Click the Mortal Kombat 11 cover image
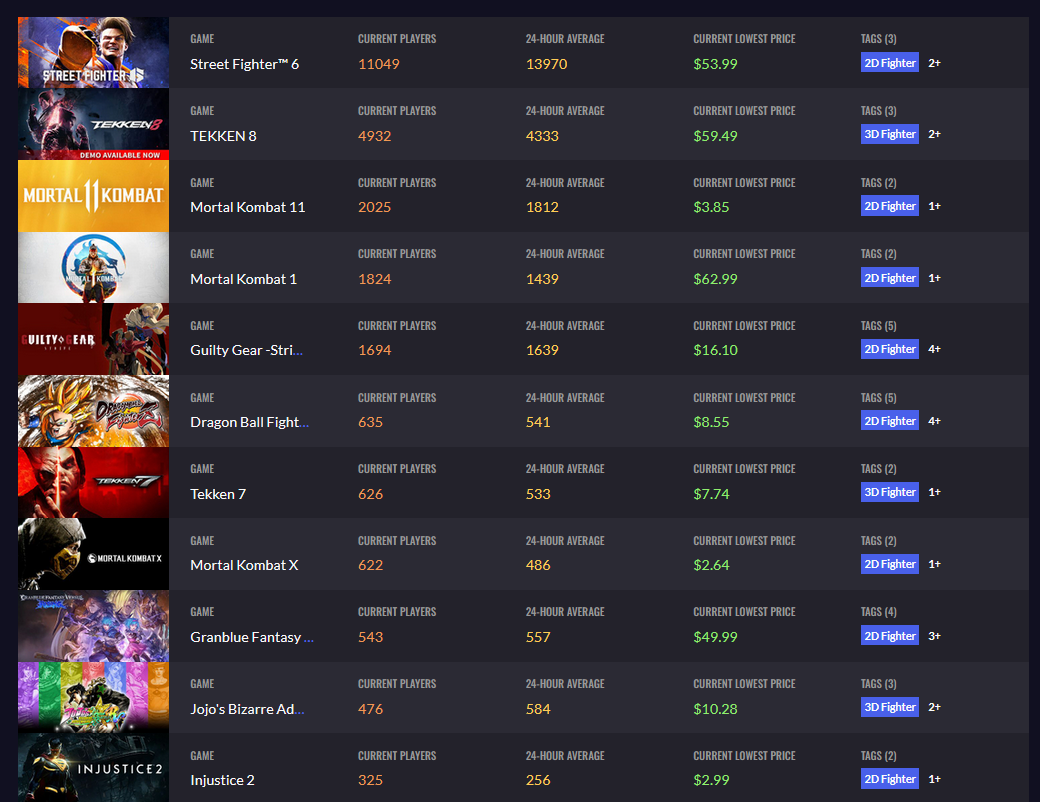The height and width of the screenshot is (802, 1040). 94,196
